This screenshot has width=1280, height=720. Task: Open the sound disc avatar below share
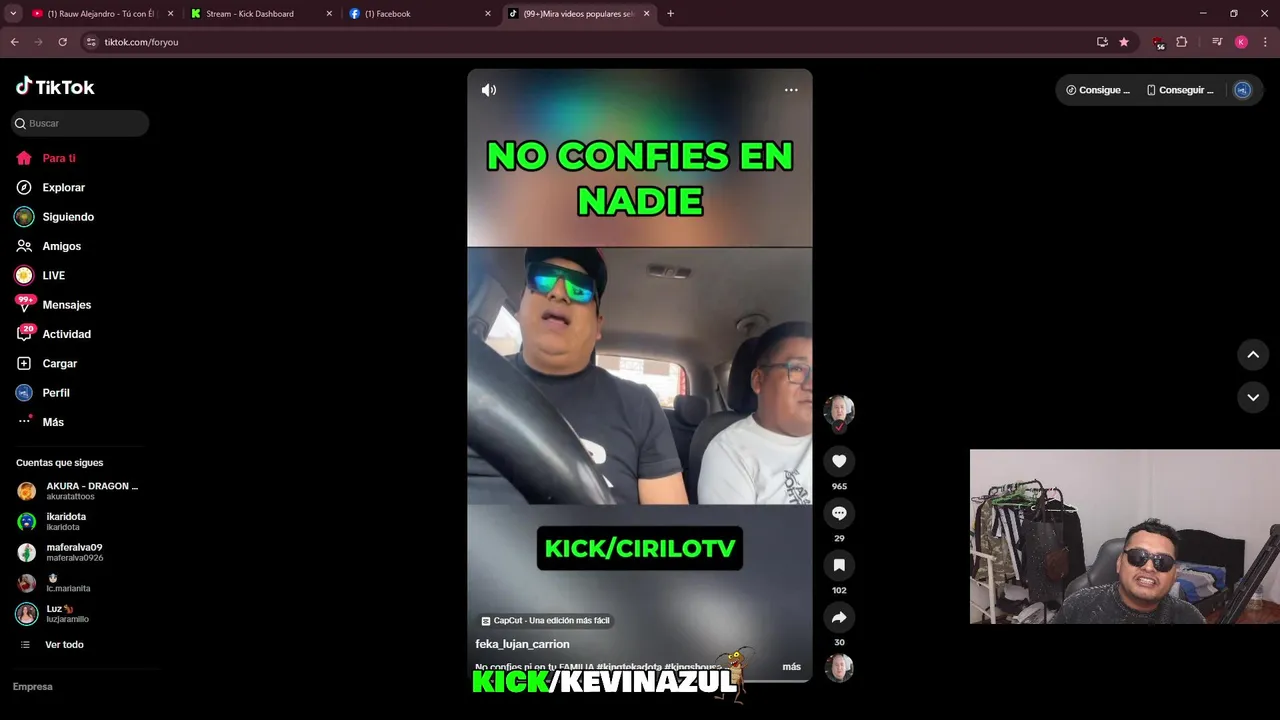click(x=839, y=667)
